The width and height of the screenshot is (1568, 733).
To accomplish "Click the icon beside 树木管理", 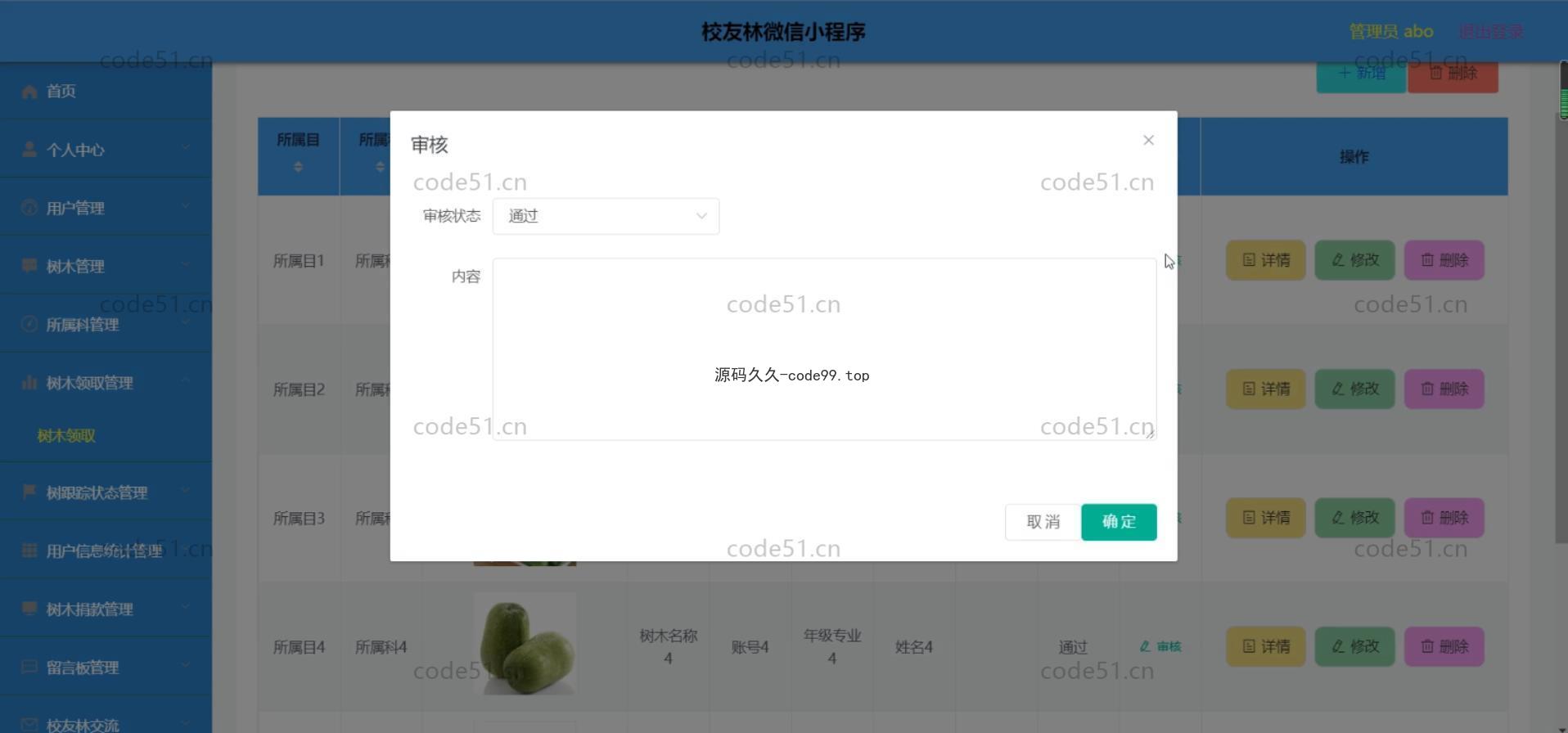I will coord(29,265).
